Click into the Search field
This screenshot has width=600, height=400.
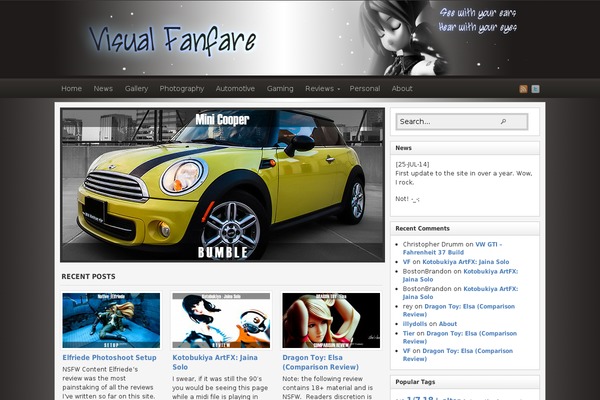(462, 122)
